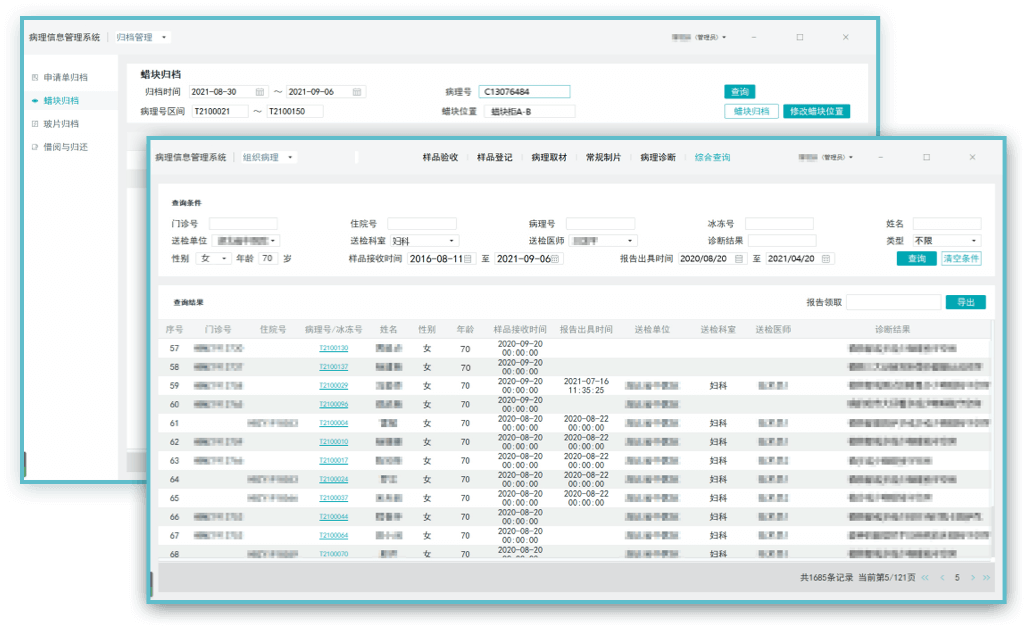Screen dimensions: 1028x628
Task: Click the 清空条件 button
Action: [961, 259]
